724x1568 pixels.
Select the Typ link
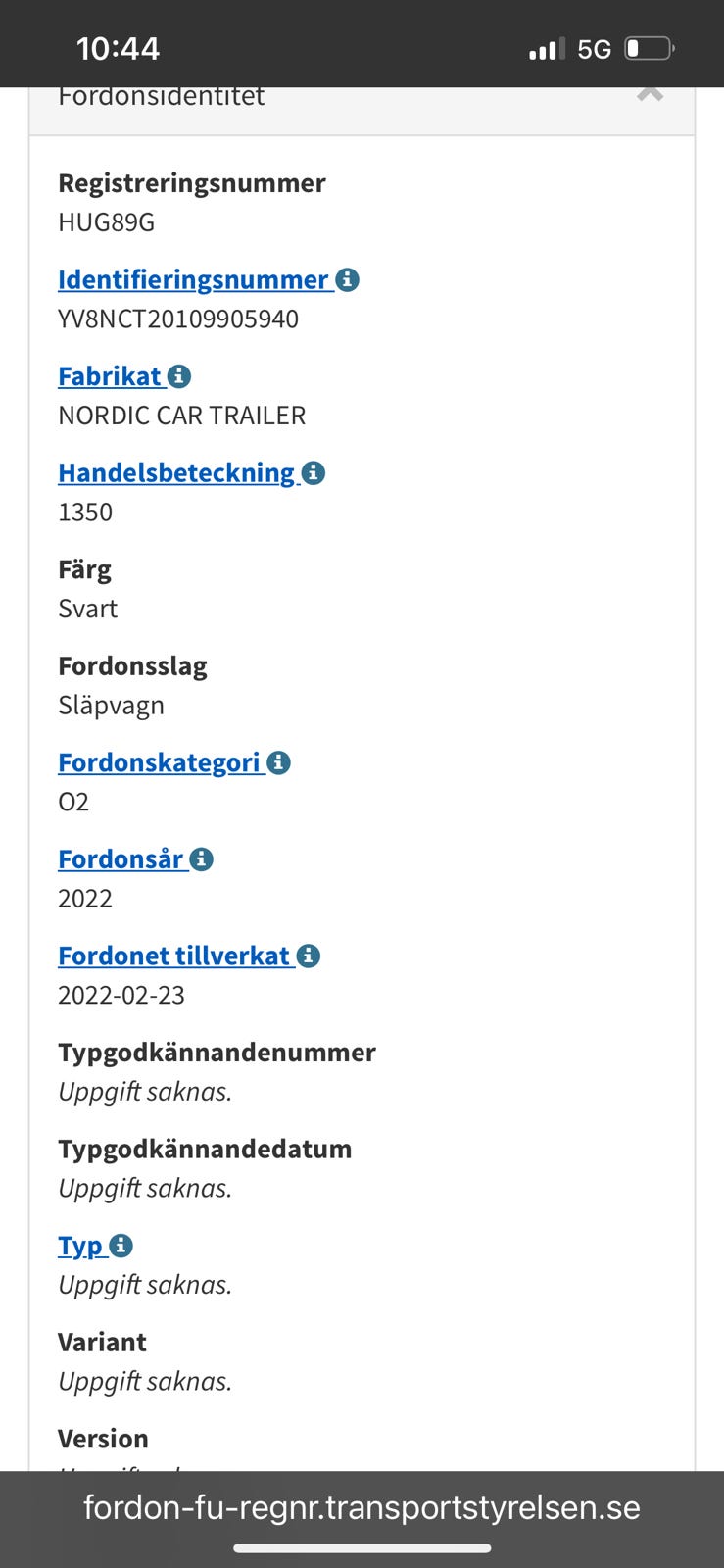click(x=78, y=1245)
